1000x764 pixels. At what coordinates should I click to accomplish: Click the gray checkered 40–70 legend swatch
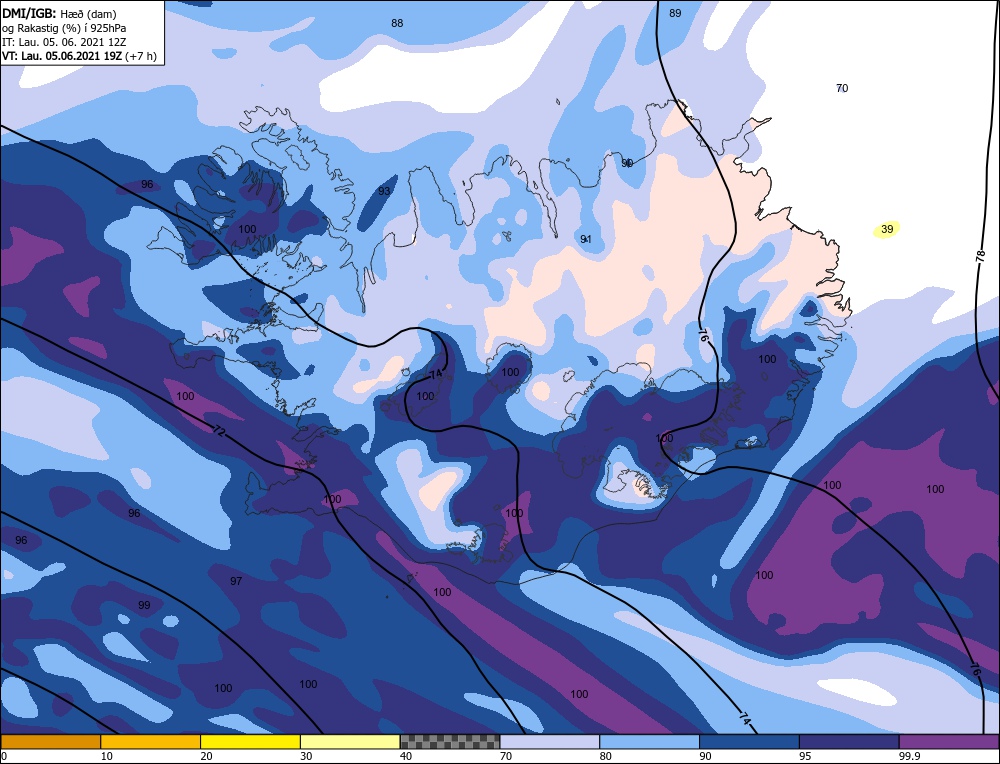tap(450, 742)
